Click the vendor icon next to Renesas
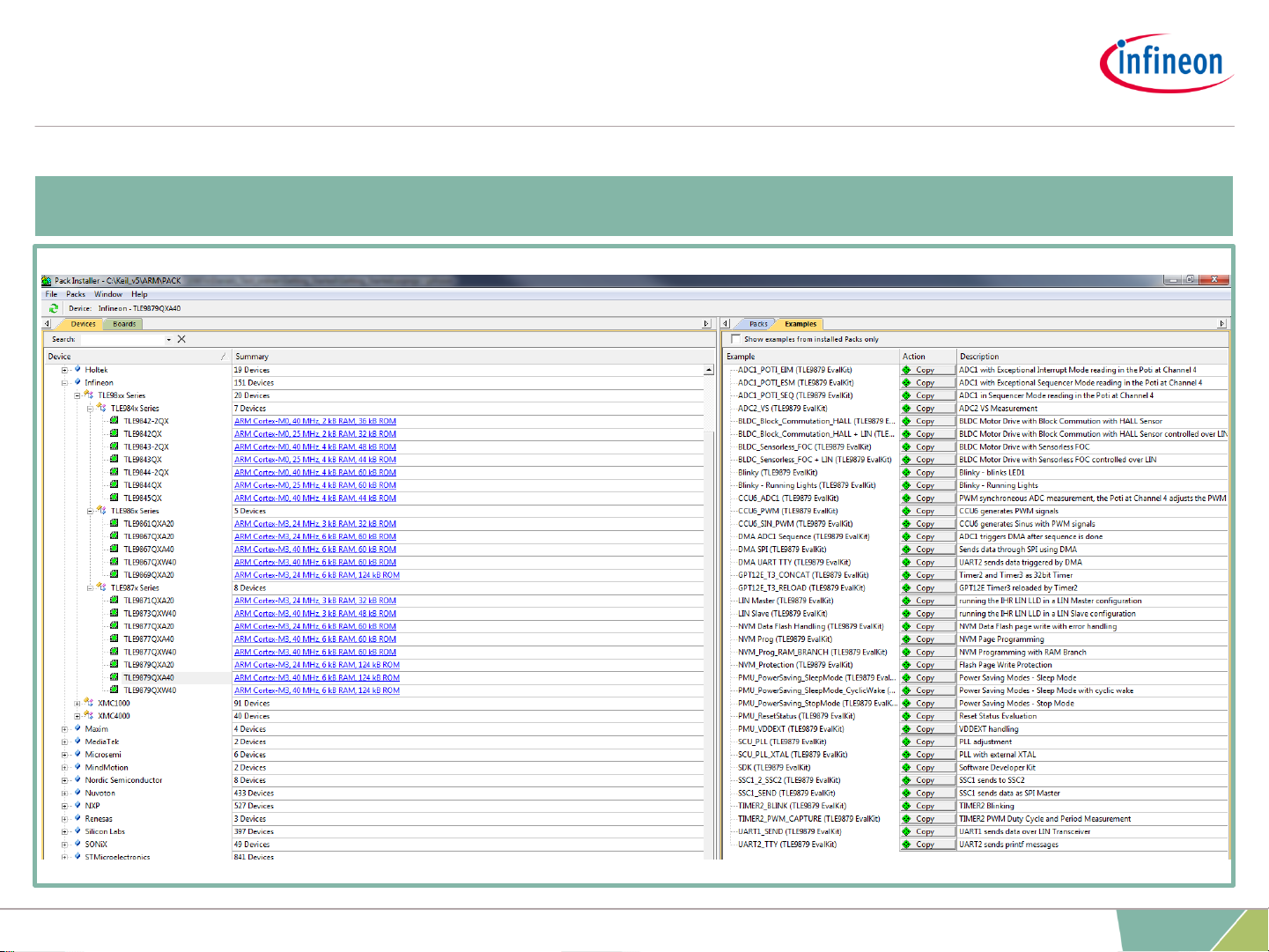1269x952 pixels. pos(77,818)
